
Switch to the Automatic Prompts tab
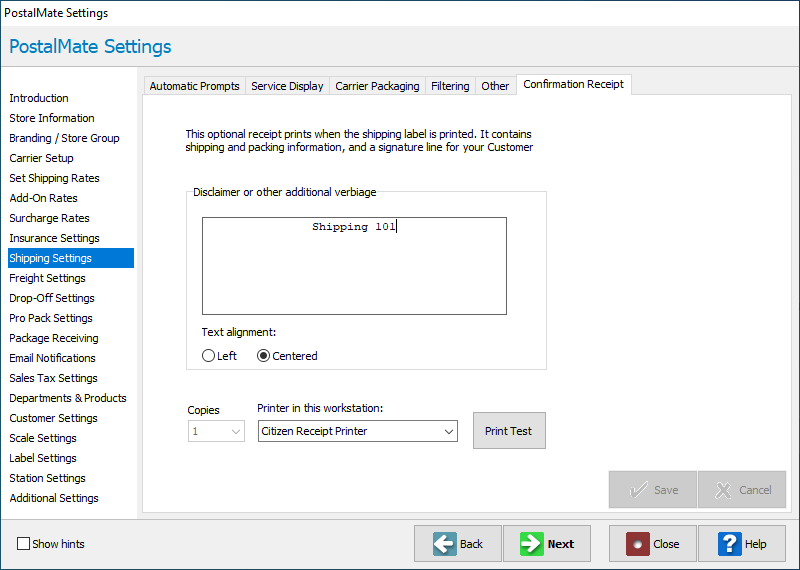[x=194, y=86]
